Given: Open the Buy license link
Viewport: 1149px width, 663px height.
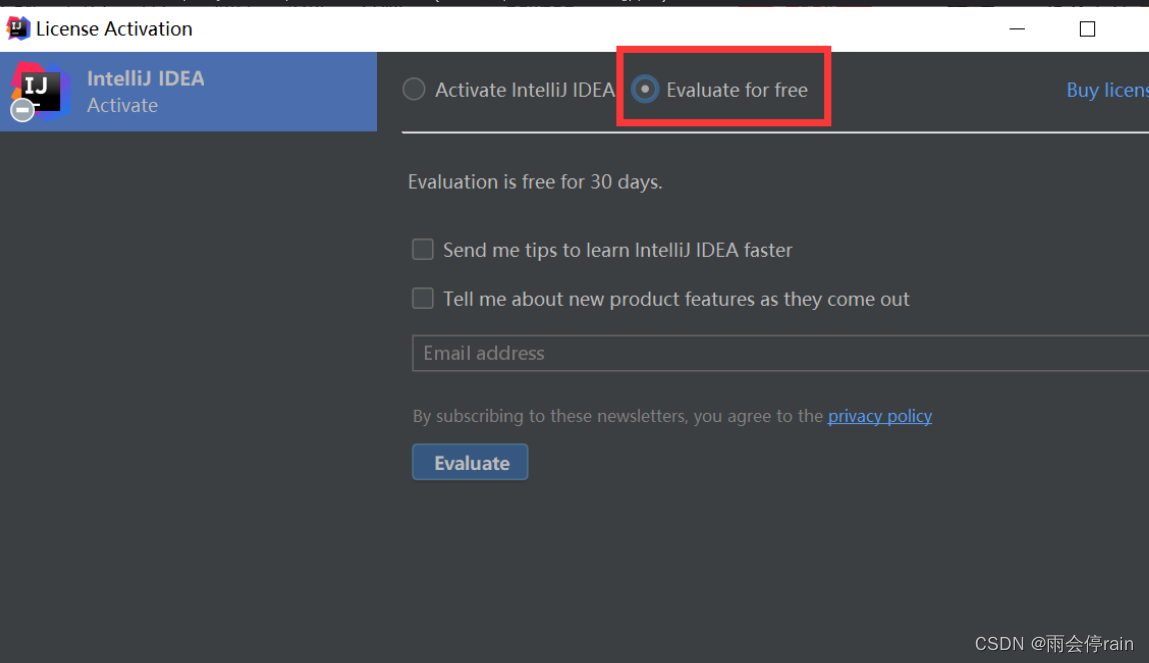Looking at the screenshot, I should coord(1107,89).
